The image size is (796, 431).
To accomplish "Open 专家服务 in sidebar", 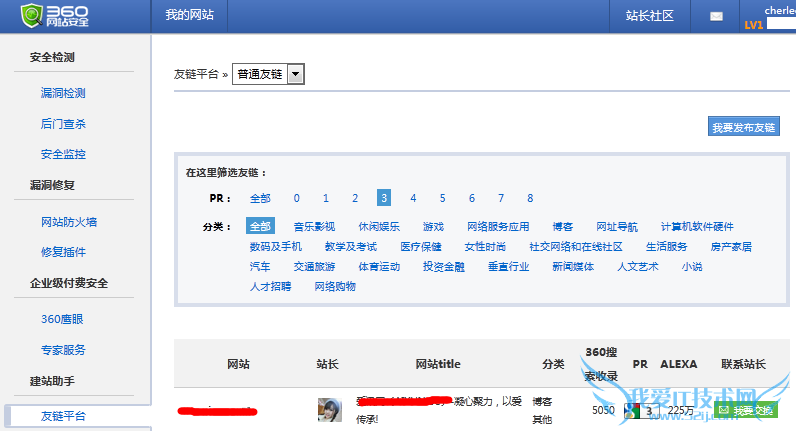I will point(63,350).
